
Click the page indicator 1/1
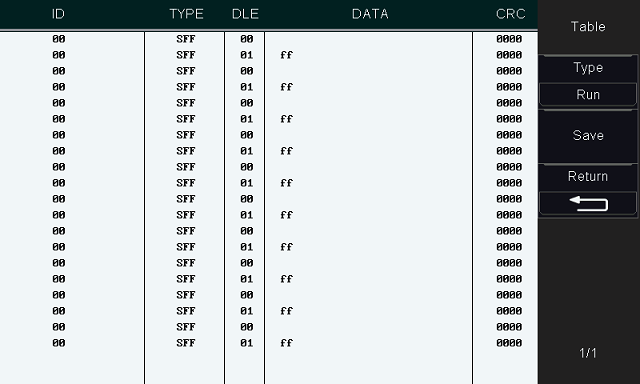pos(588,353)
